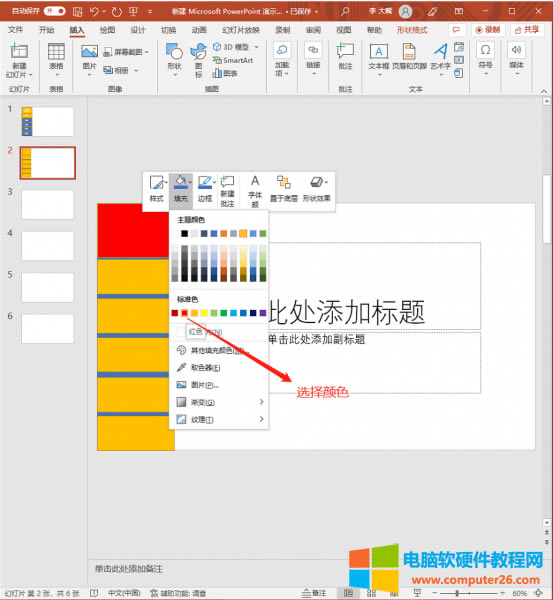Click the search magnifier in title bar
This screenshot has width=553, height=600.
click(345, 11)
